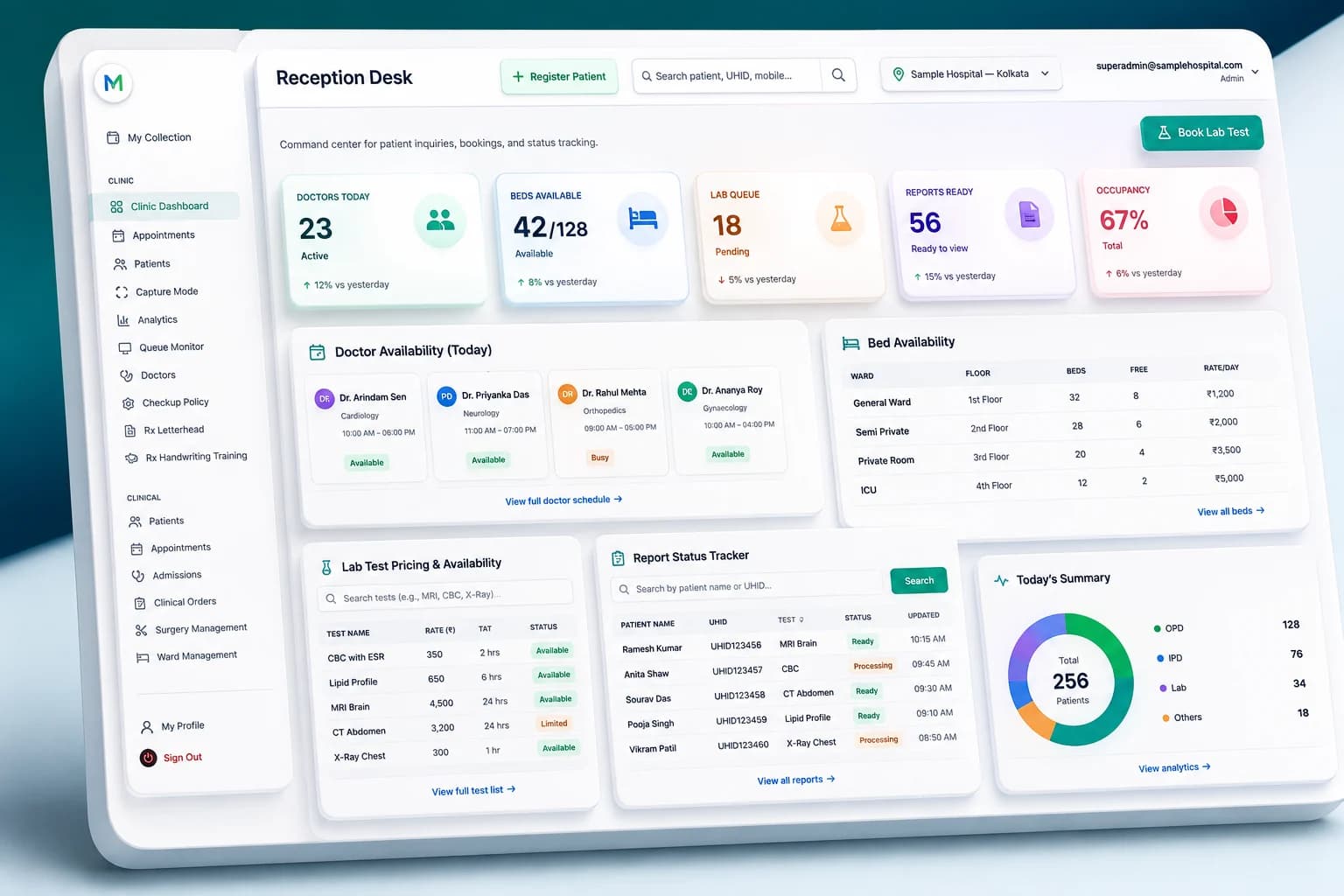
Task: Click the M logo in sidebar
Action: coord(113,84)
